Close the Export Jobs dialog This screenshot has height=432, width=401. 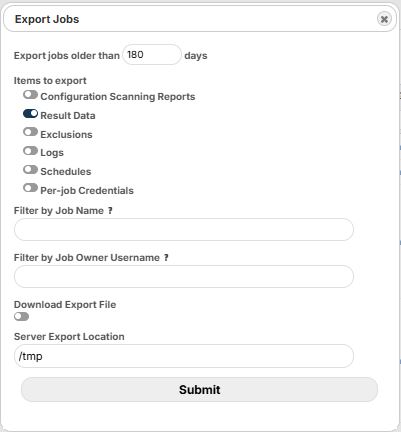[x=384, y=19]
